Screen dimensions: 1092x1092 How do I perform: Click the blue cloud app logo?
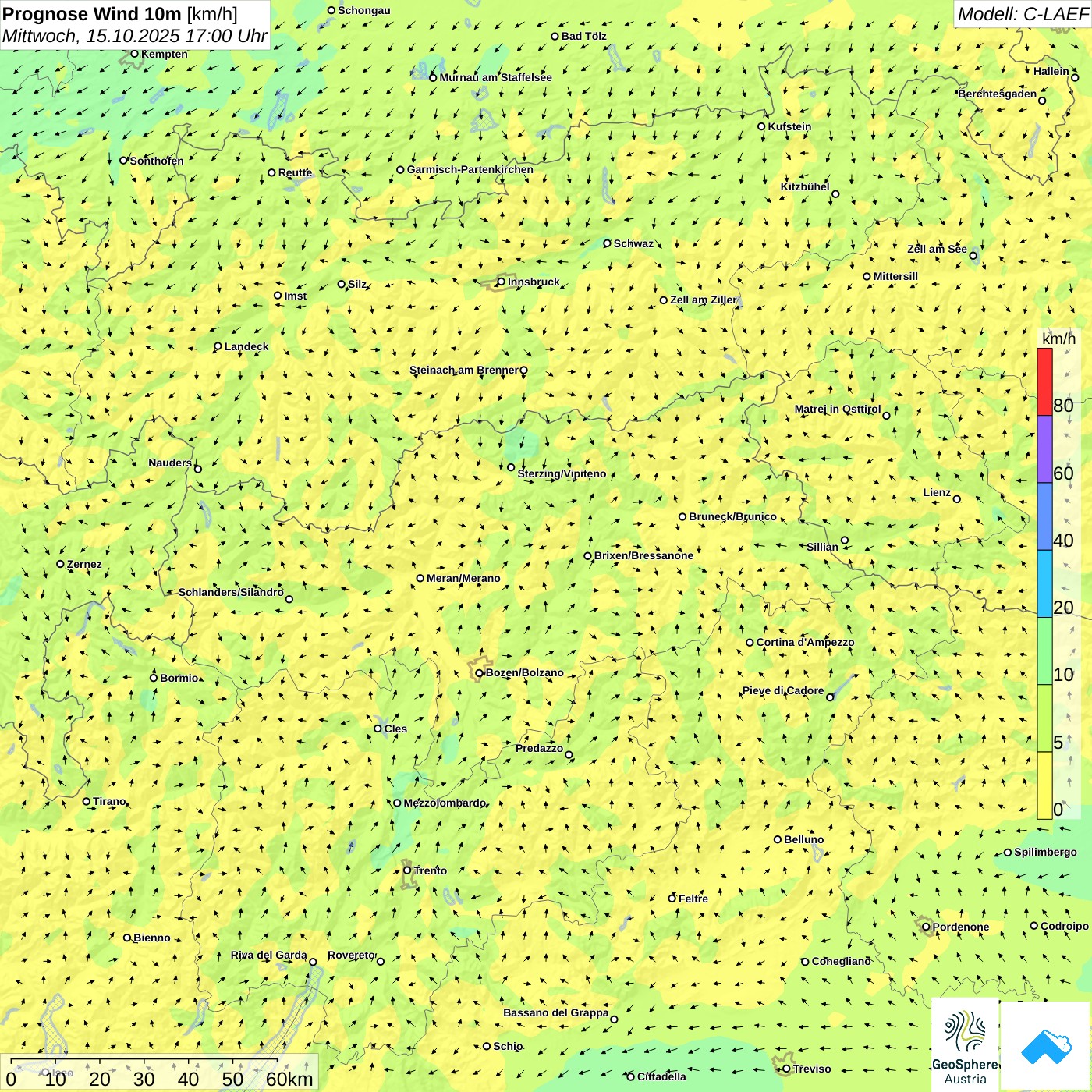[x=1046, y=1047]
